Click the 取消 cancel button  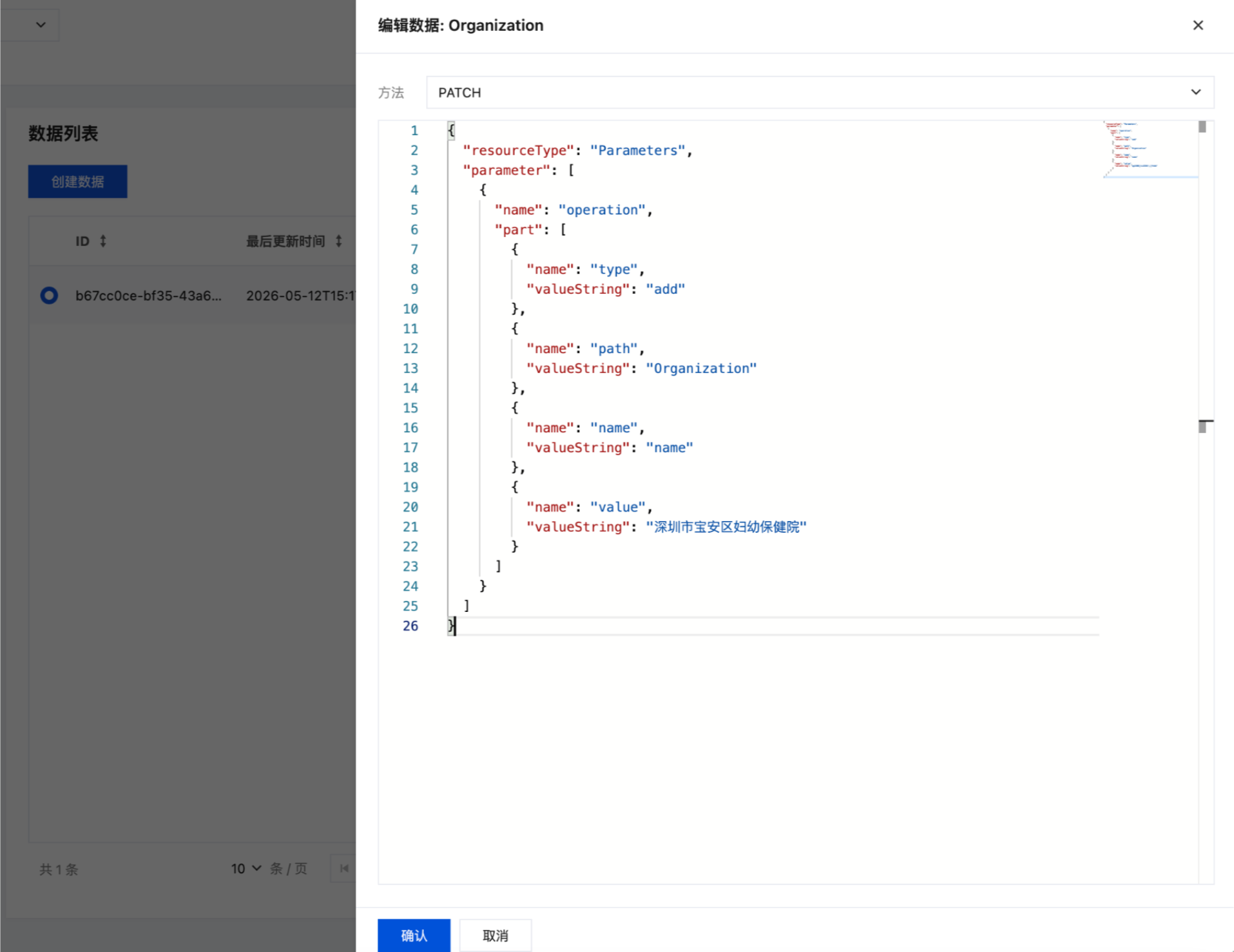(496, 935)
